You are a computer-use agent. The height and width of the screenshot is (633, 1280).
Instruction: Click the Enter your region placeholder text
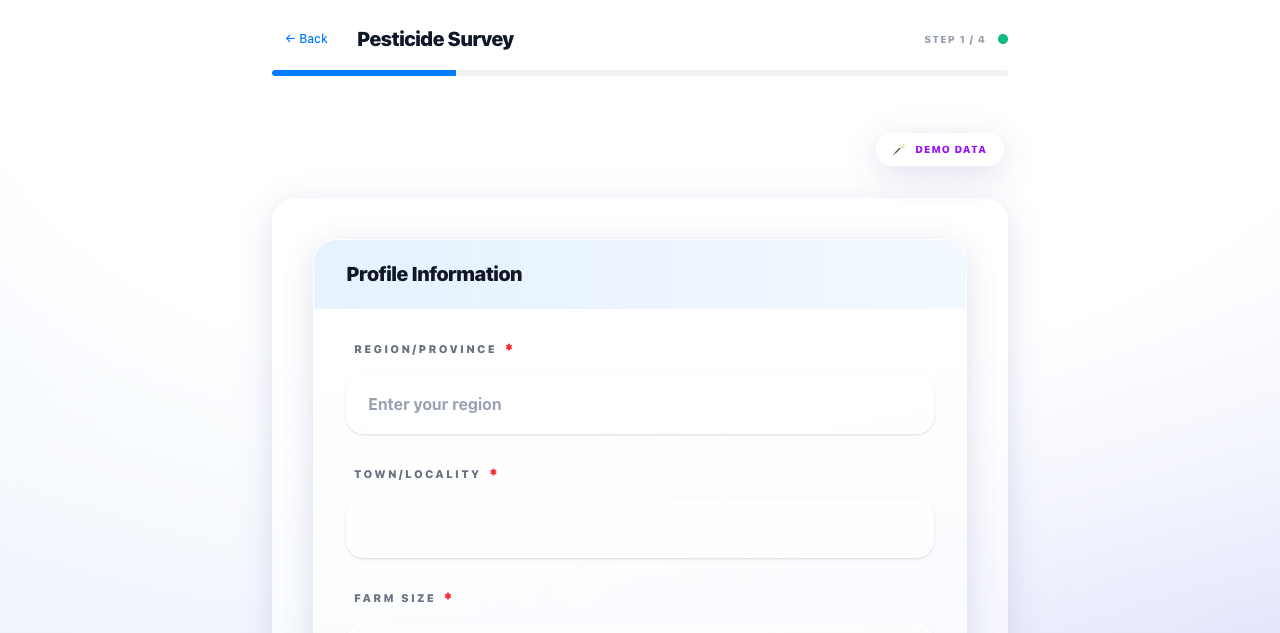coord(434,404)
